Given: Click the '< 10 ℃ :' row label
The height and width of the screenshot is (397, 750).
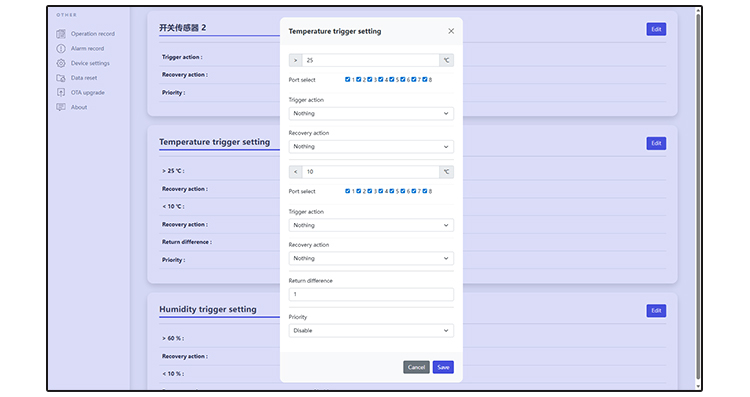Looking at the screenshot, I should [173, 207].
